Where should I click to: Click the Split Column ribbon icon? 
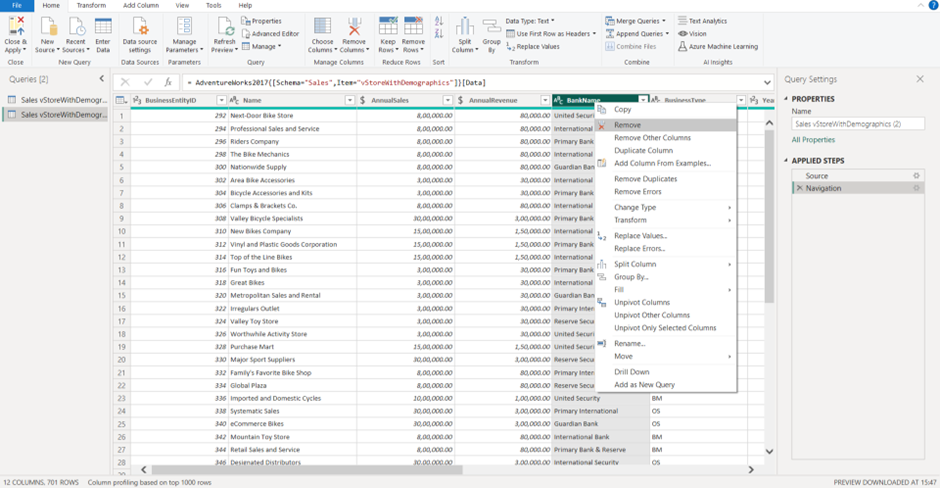click(465, 28)
